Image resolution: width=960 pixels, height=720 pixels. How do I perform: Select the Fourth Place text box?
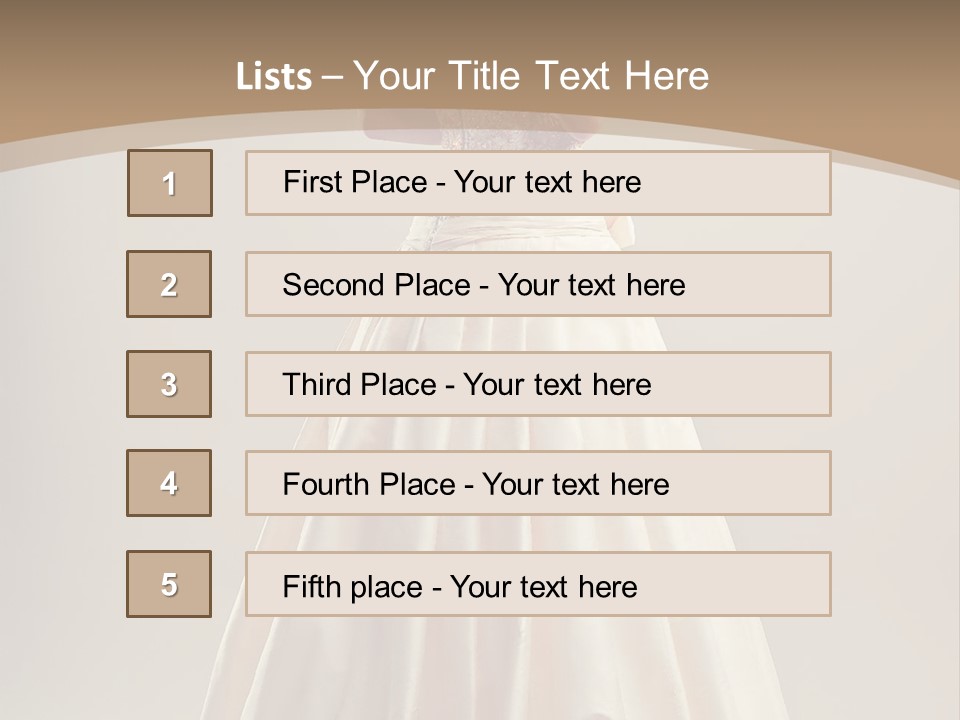pos(538,483)
